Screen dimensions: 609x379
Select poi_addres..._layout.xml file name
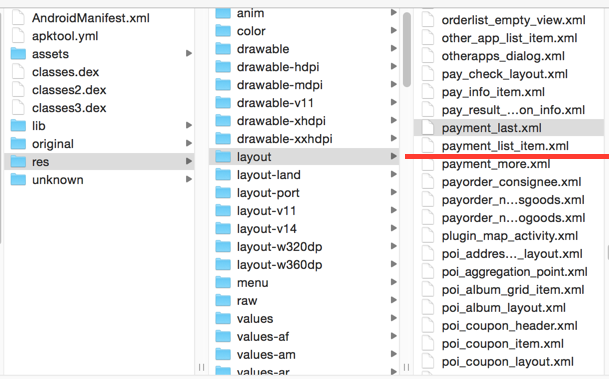(512, 254)
